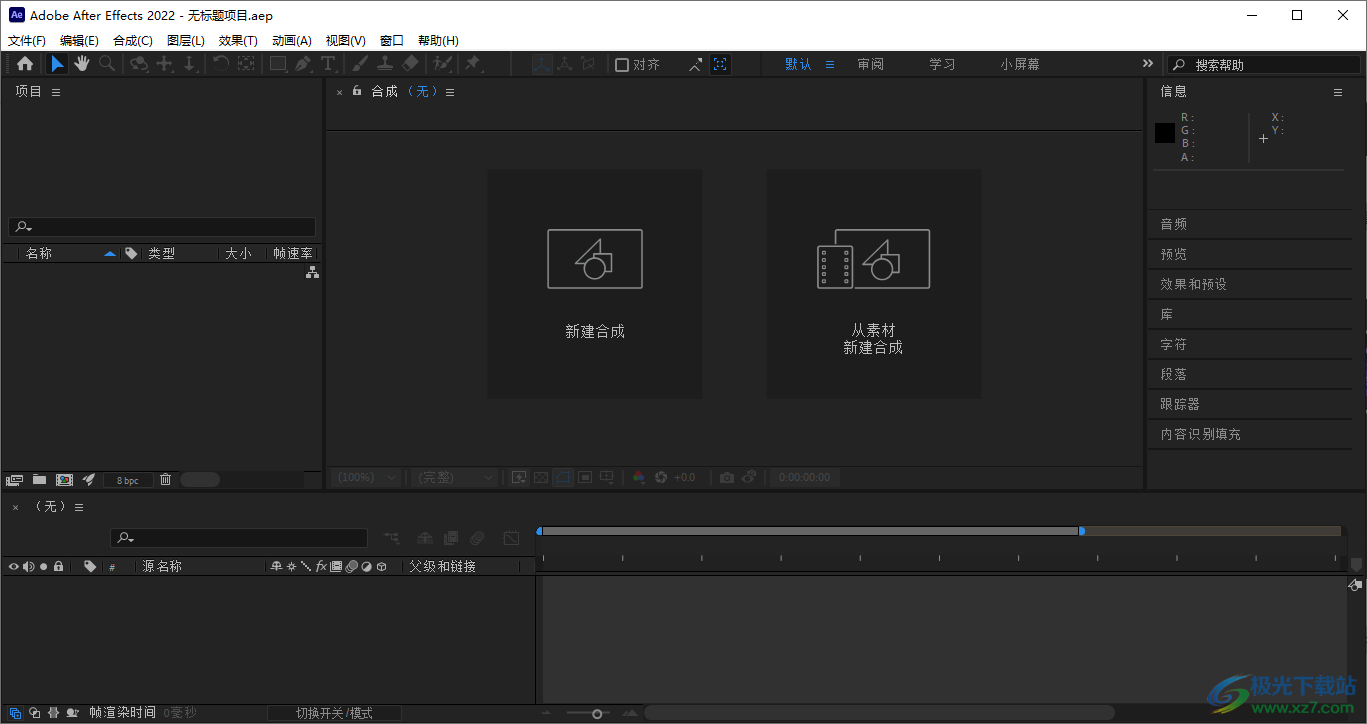Open the 效果 menu in the menu bar

pyautogui.click(x=237, y=40)
